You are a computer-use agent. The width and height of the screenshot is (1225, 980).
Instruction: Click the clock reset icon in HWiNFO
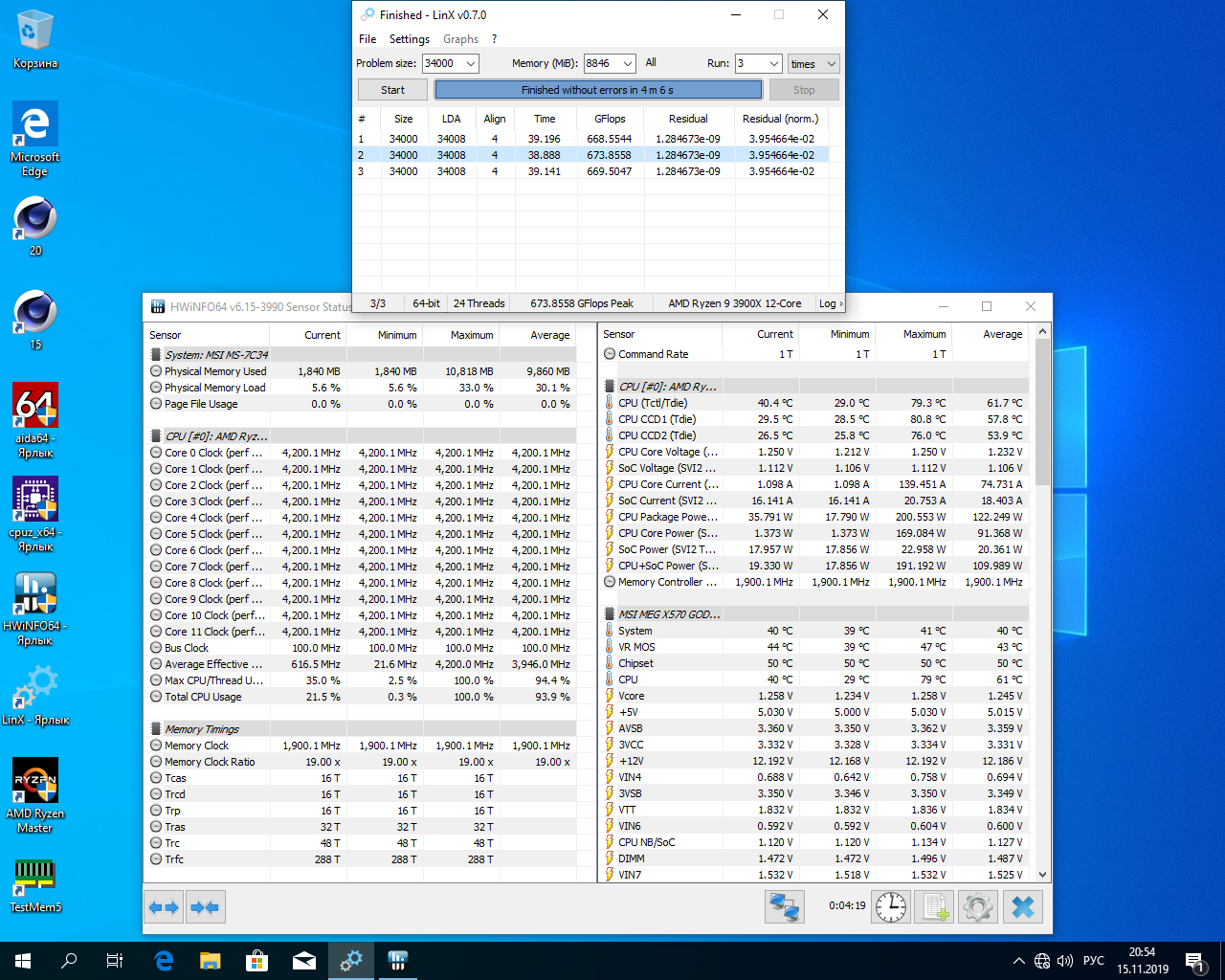coord(891,907)
